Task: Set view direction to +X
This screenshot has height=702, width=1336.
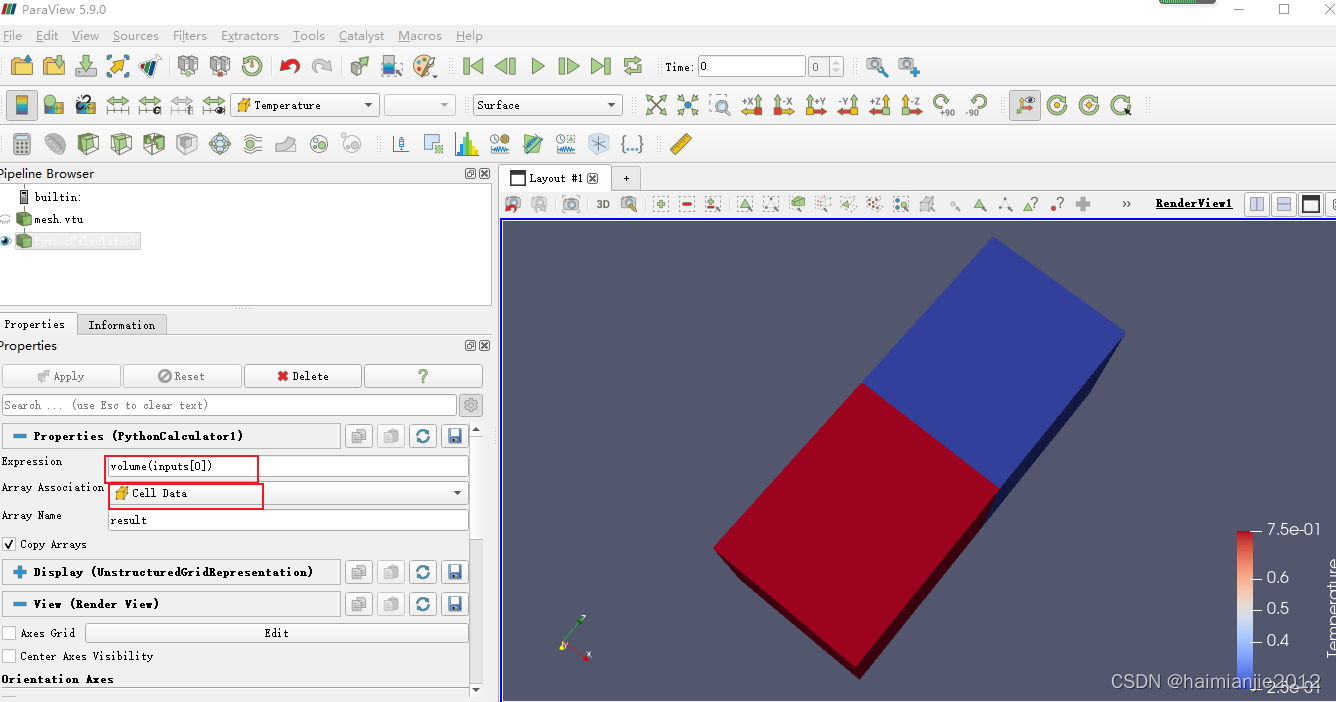Action: click(752, 105)
